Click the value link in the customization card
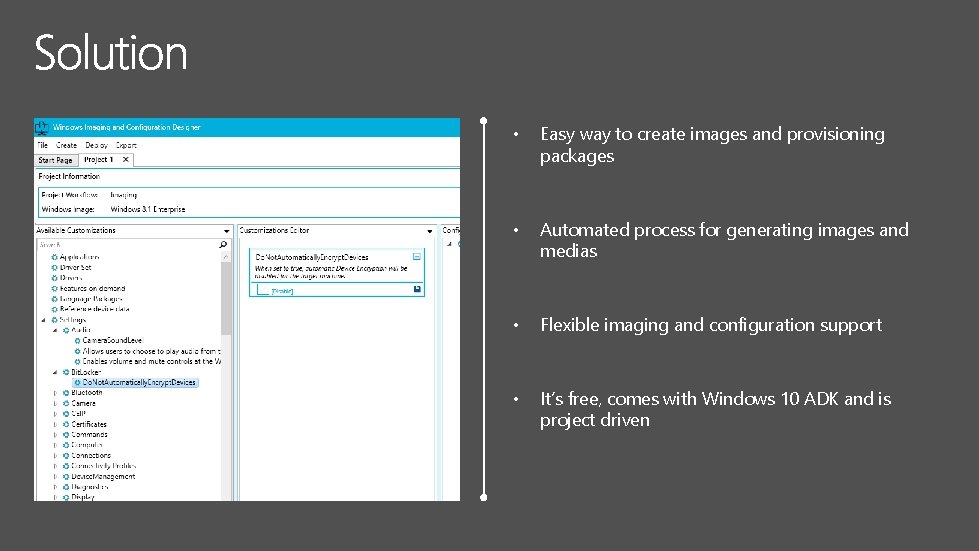Viewport: 979px width, 551px height. [x=282, y=291]
